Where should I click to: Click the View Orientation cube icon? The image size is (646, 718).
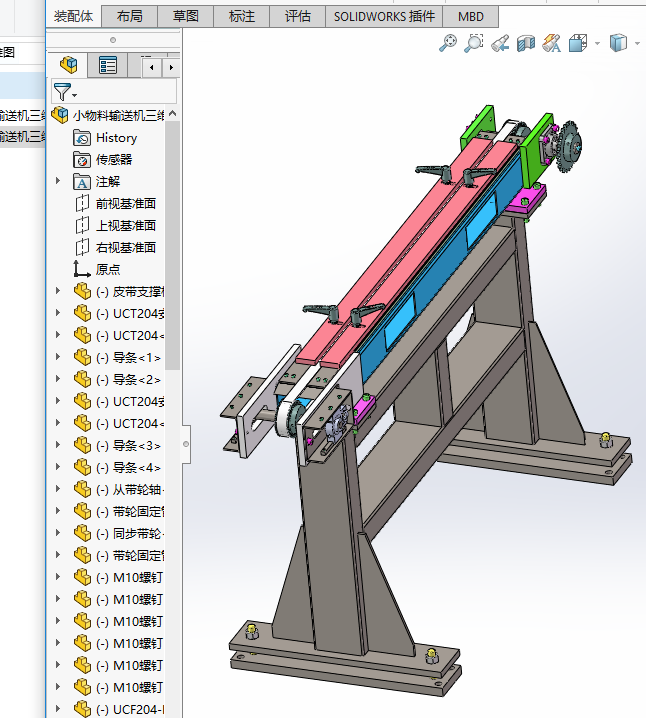tap(578, 44)
